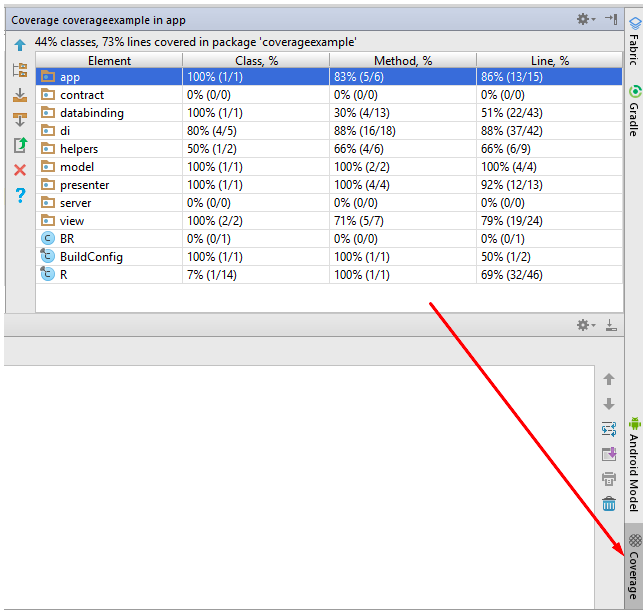Screen dimensions: 643x615
Task: Select the BR class row
Action: (x=329, y=239)
